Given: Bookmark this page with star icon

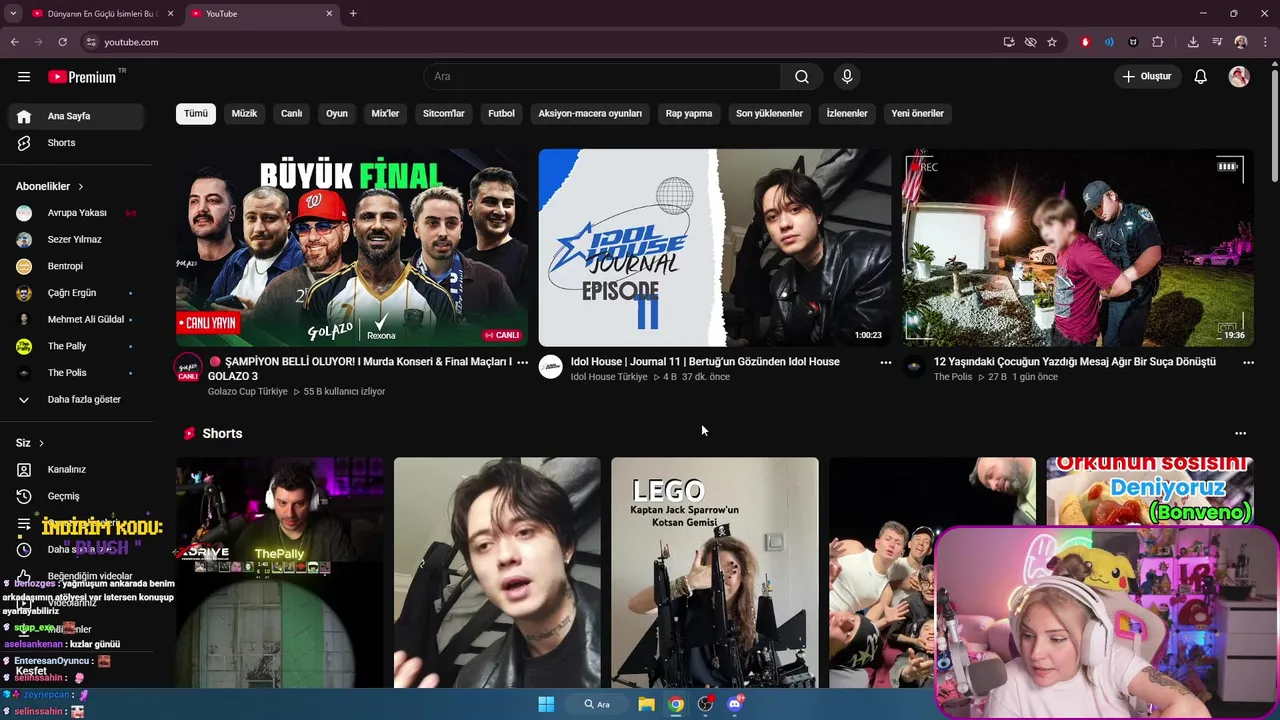Looking at the screenshot, I should coord(1052,42).
